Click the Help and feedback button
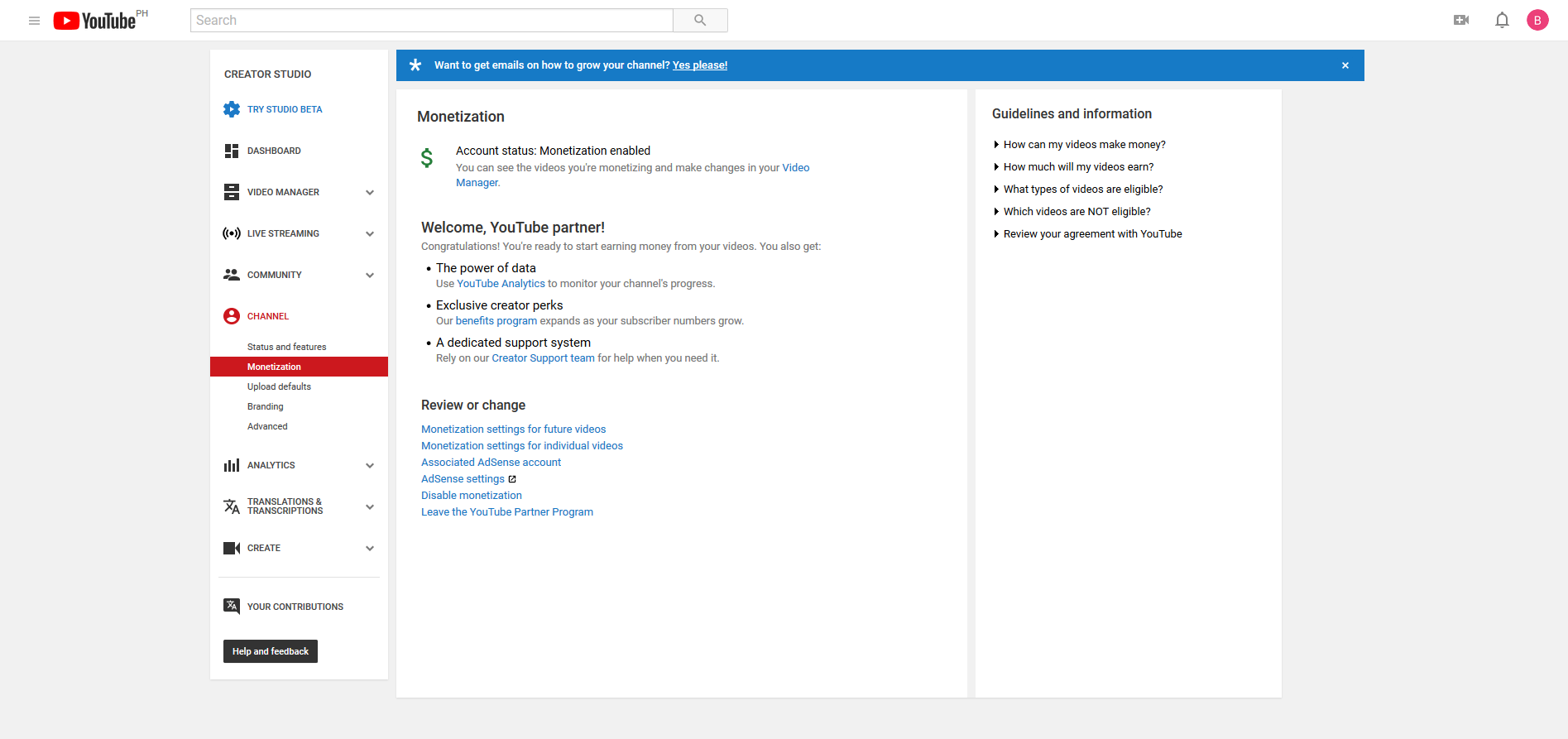 coord(271,651)
